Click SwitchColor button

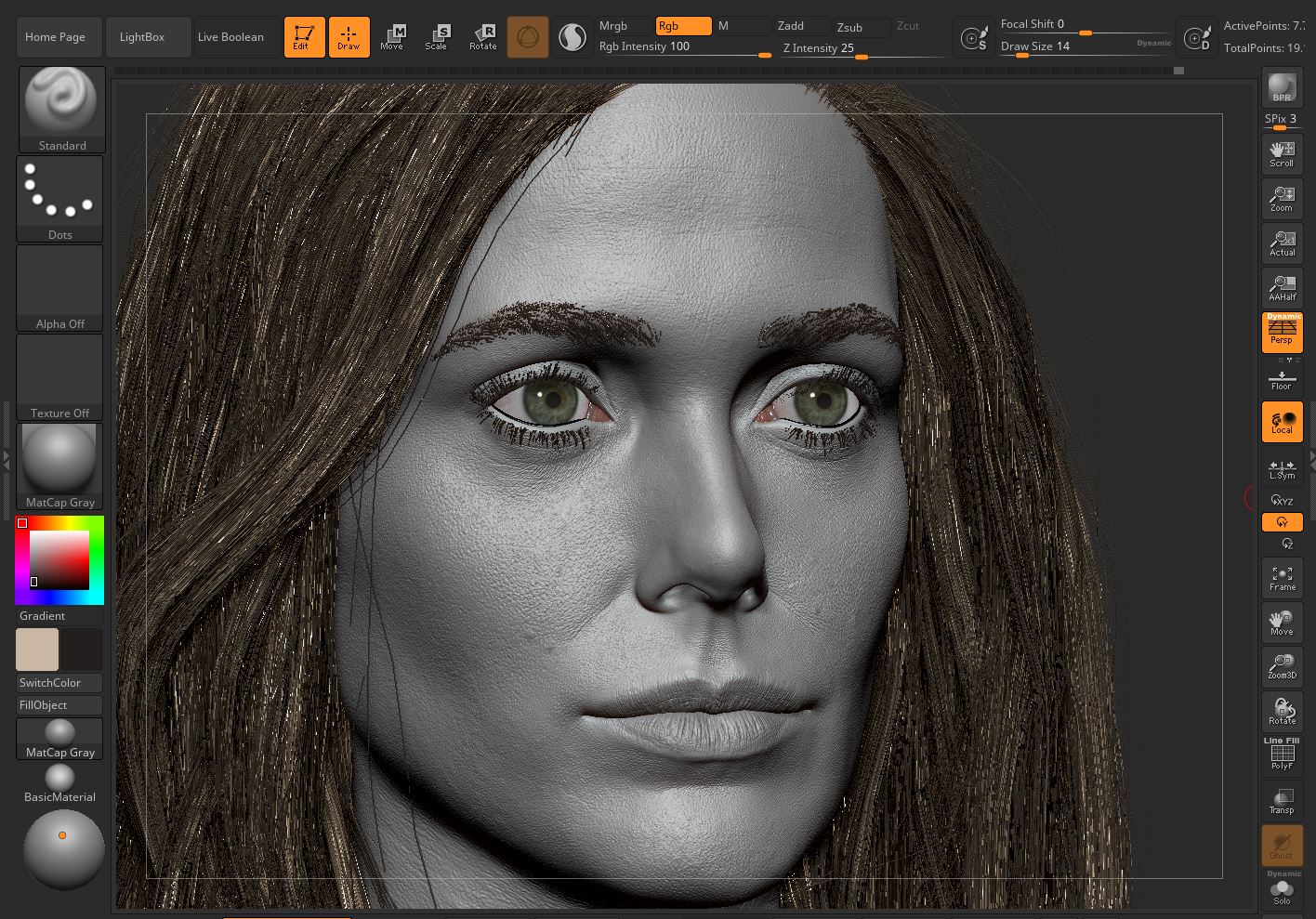click(x=59, y=683)
